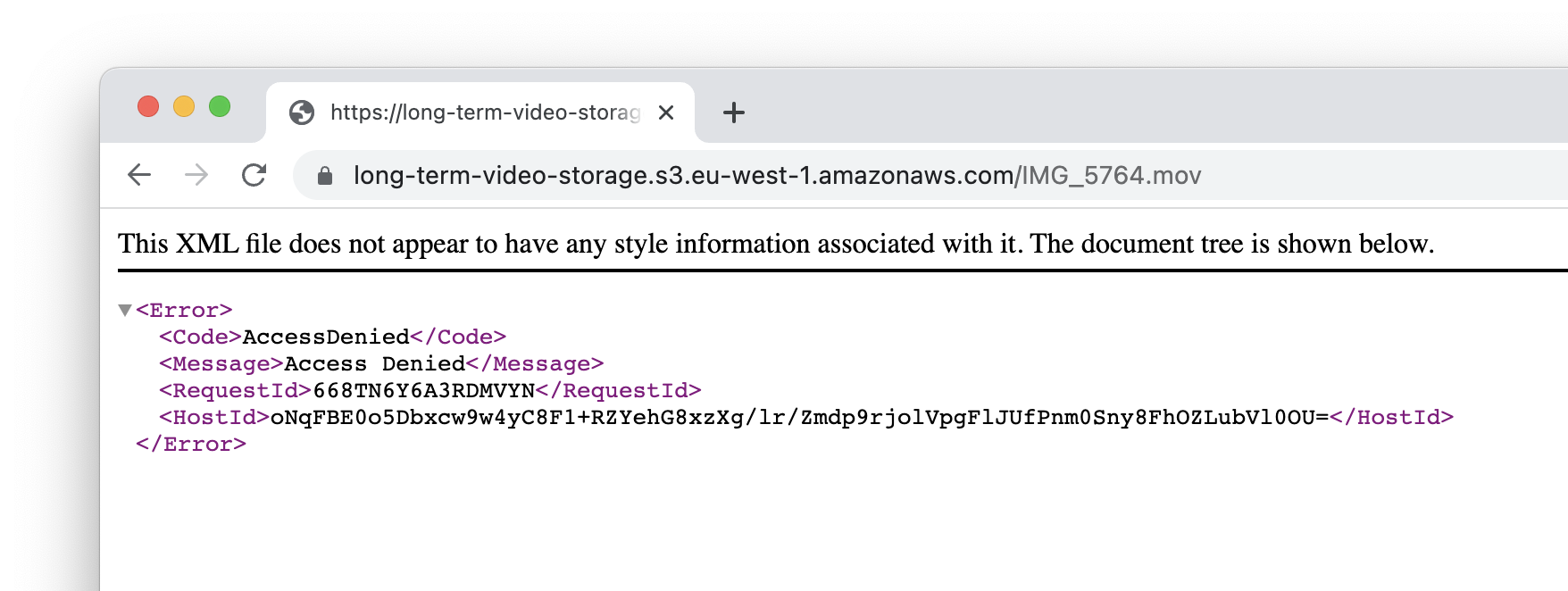
Task: Click the red close window button
Action: click(x=148, y=106)
